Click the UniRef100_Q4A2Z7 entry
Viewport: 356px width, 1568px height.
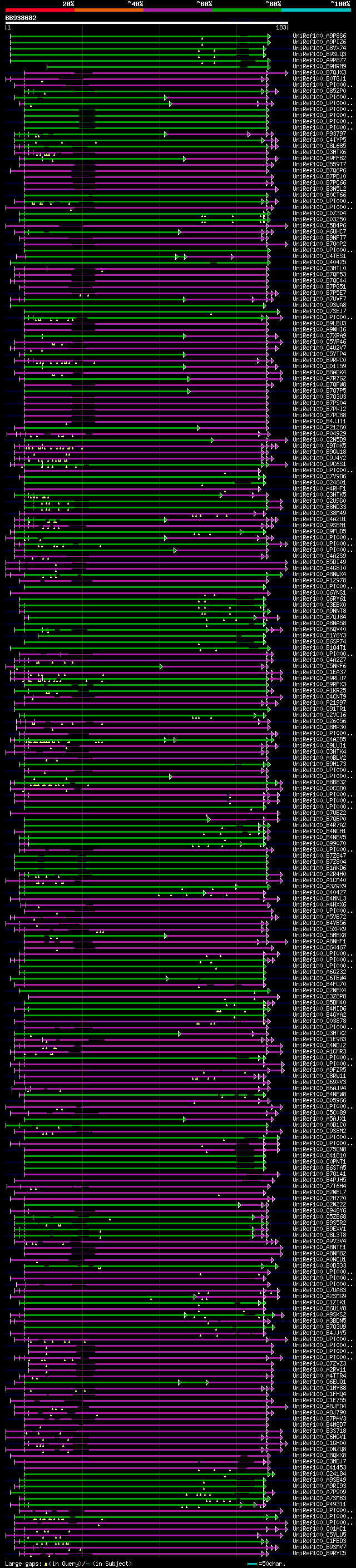(x=319, y=660)
